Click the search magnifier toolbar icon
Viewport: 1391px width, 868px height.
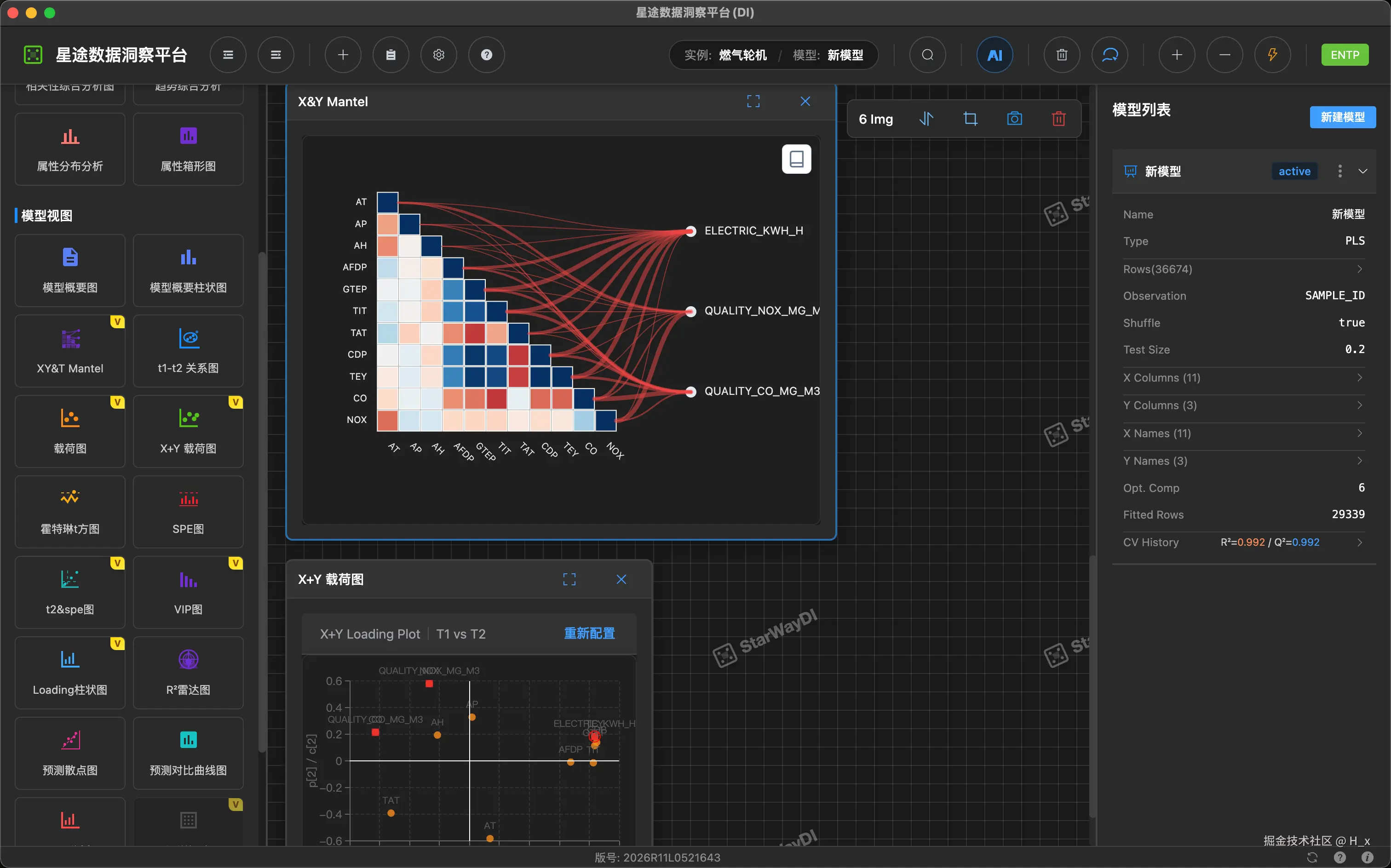pos(927,55)
